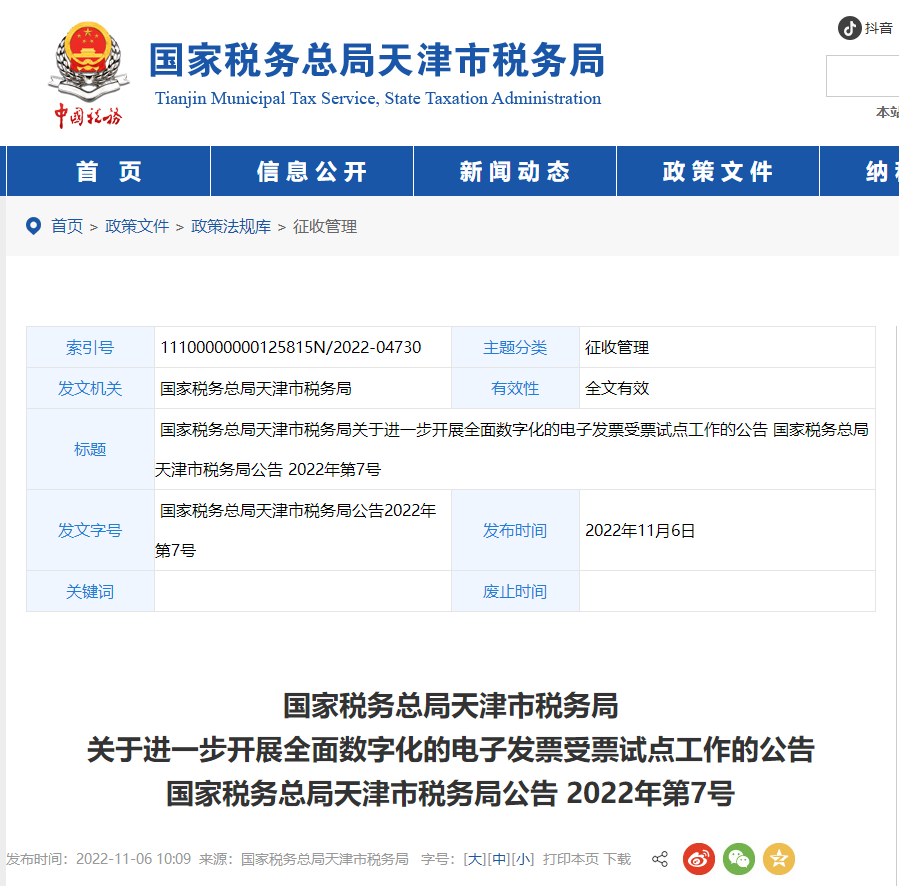
Task: Click 下载 to download document
Action: pyautogui.click(x=617, y=859)
